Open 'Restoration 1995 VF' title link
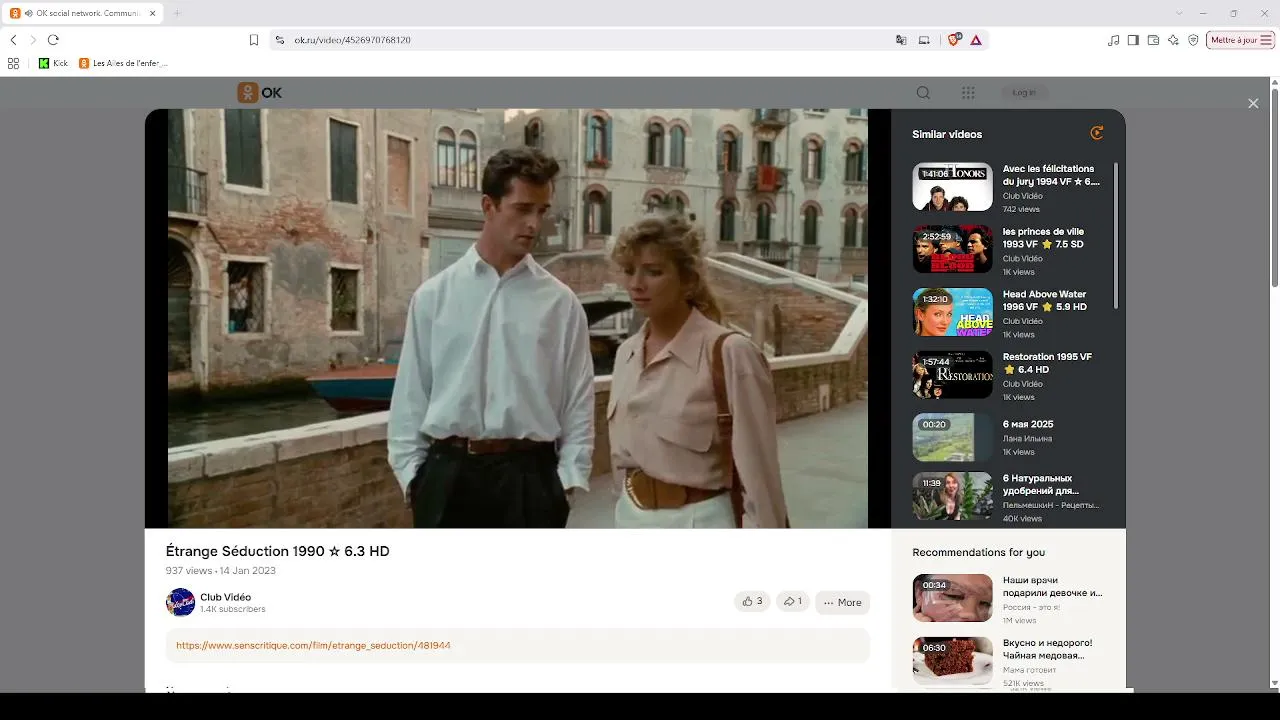Screen dimensions: 1280x720 [1047, 363]
